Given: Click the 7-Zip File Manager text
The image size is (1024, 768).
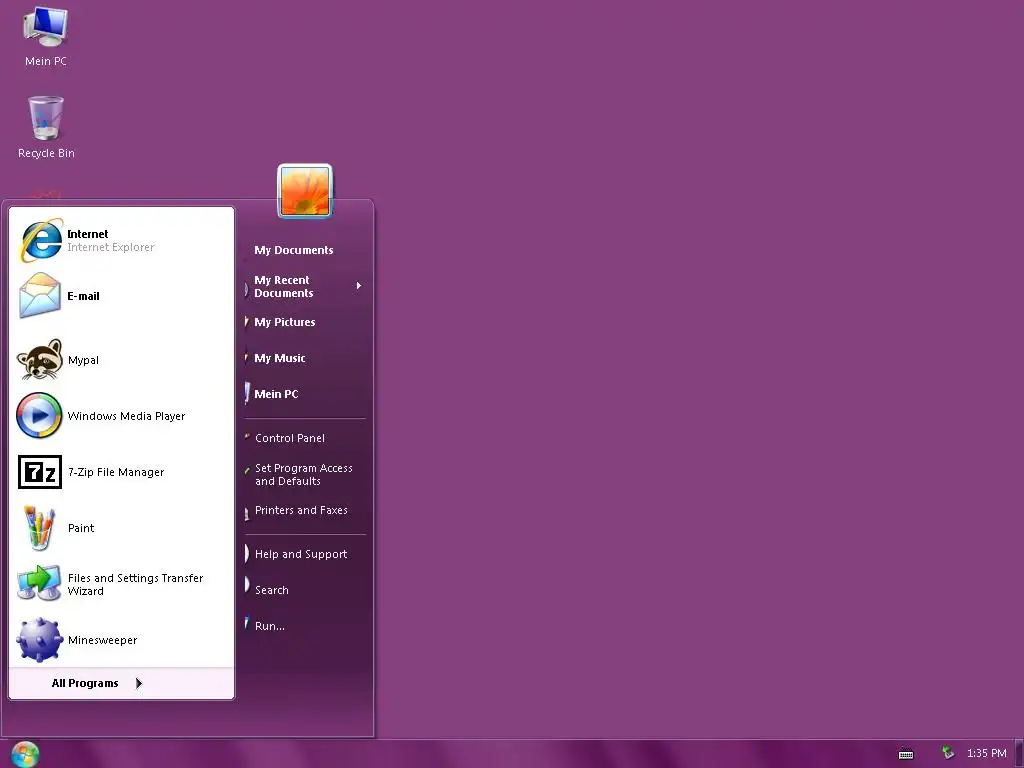Looking at the screenshot, I should click(x=116, y=472).
